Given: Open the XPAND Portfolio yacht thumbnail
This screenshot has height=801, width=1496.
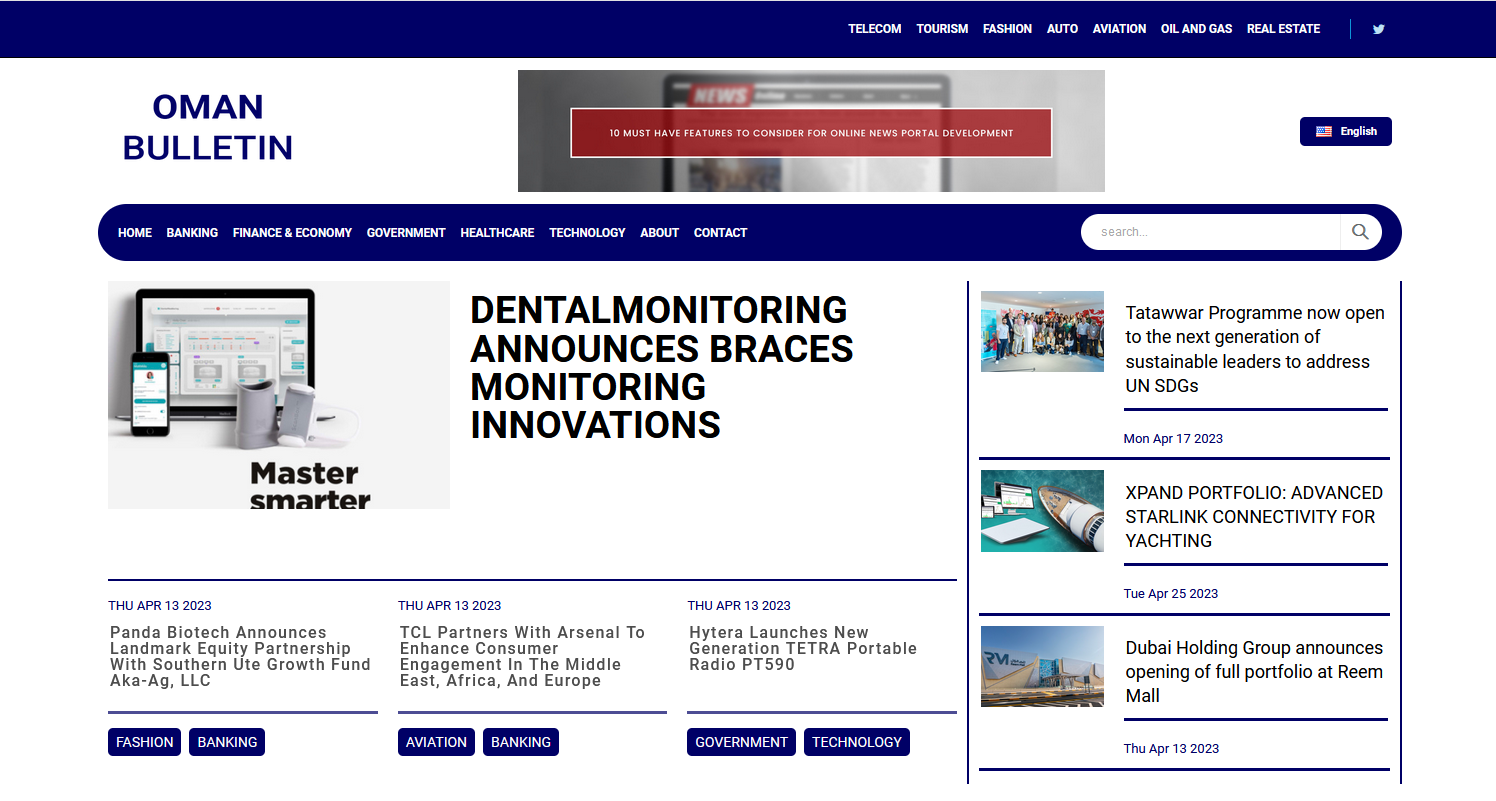Looking at the screenshot, I should pyautogui.click(x=1042, y=511).
